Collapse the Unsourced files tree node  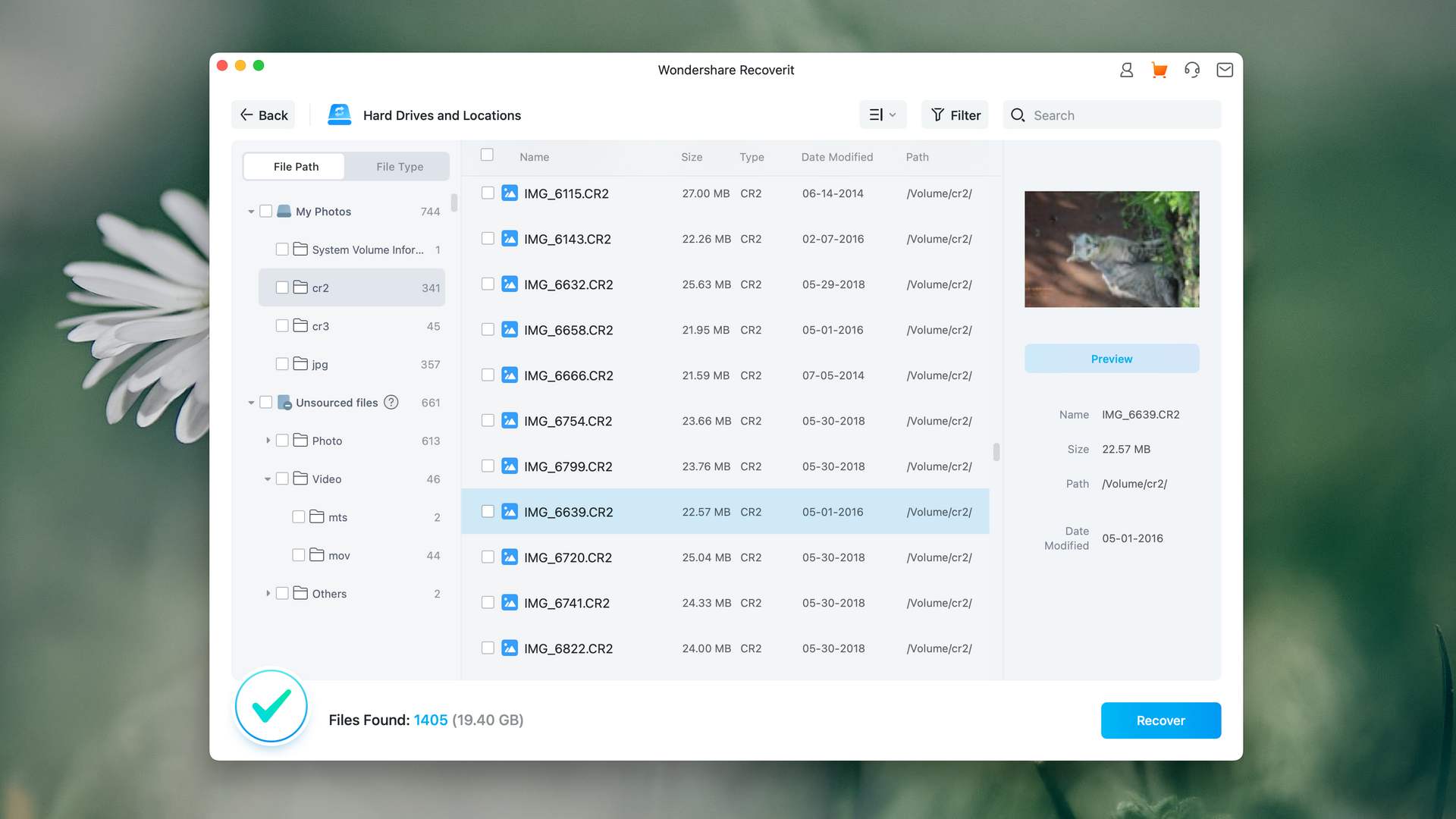(251, 403)
